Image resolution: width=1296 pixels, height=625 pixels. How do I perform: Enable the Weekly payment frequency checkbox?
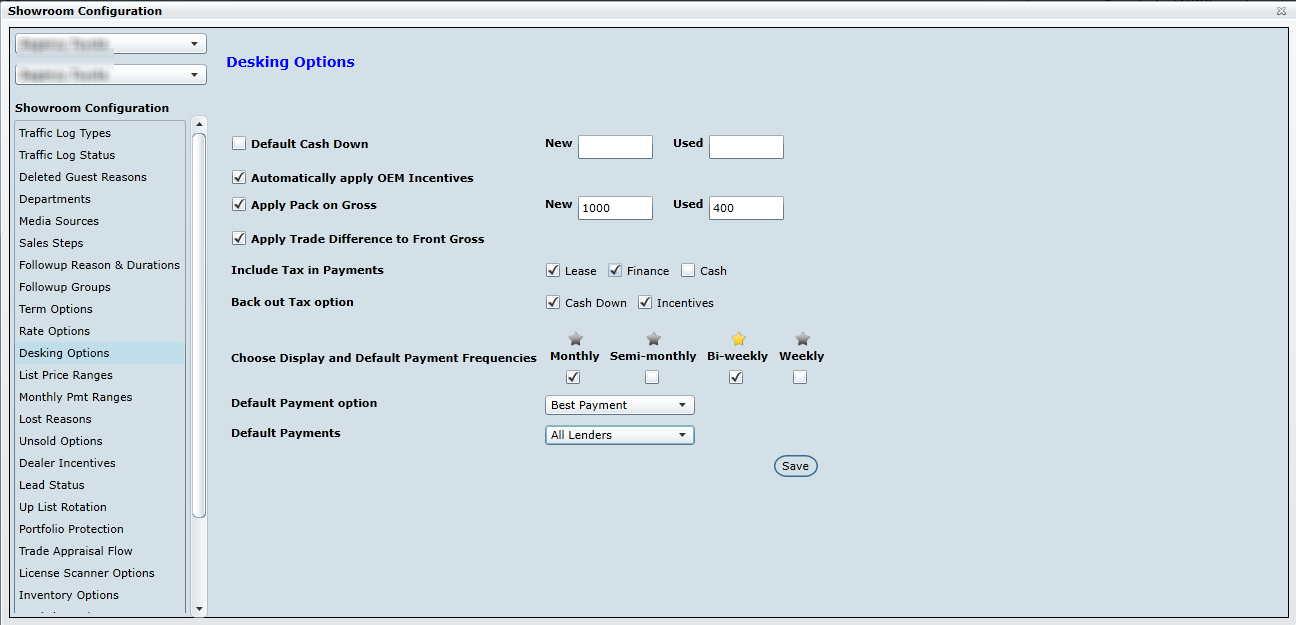pyautogui.click(x=800, y=377)
